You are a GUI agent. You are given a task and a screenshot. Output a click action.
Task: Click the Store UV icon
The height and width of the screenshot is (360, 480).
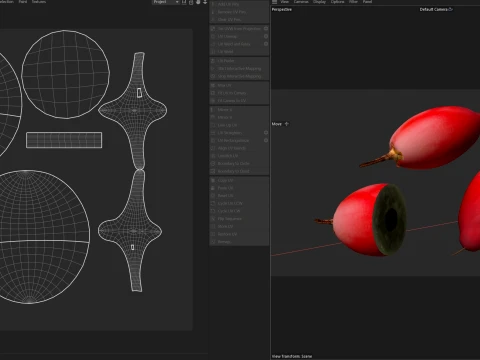[213, 226]
